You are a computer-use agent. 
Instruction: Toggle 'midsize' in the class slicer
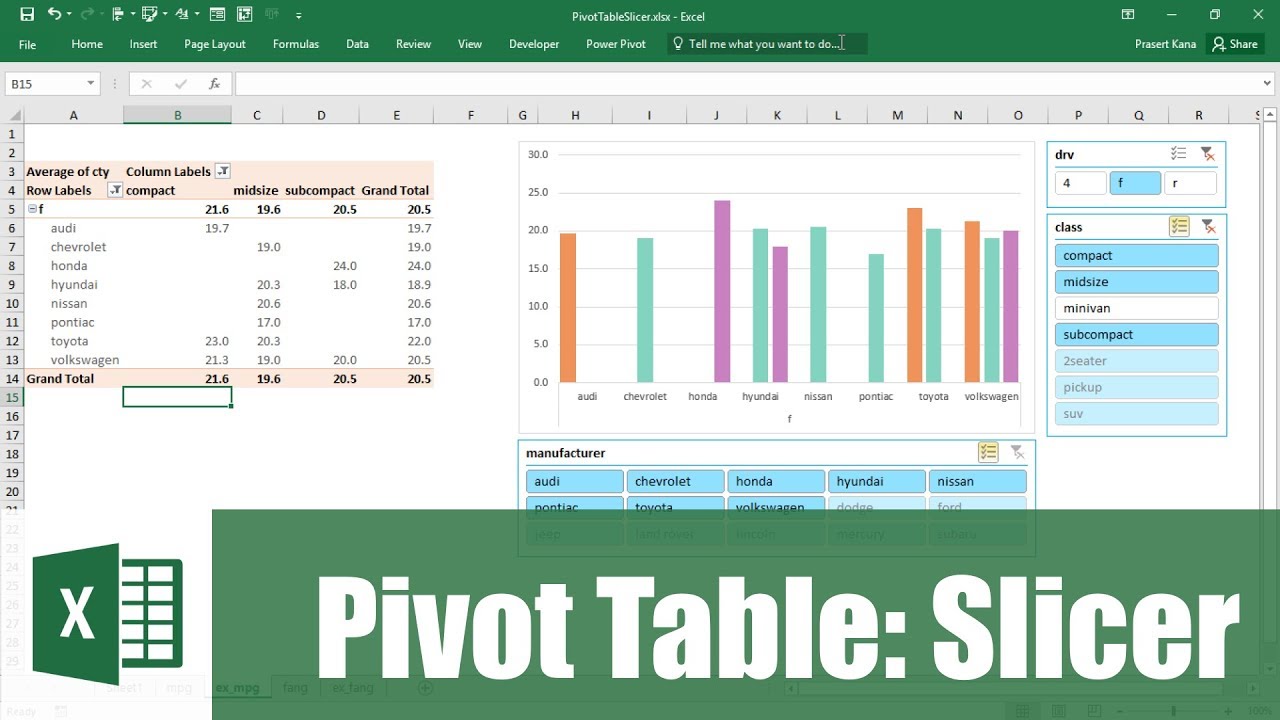tap(1137, 282)
